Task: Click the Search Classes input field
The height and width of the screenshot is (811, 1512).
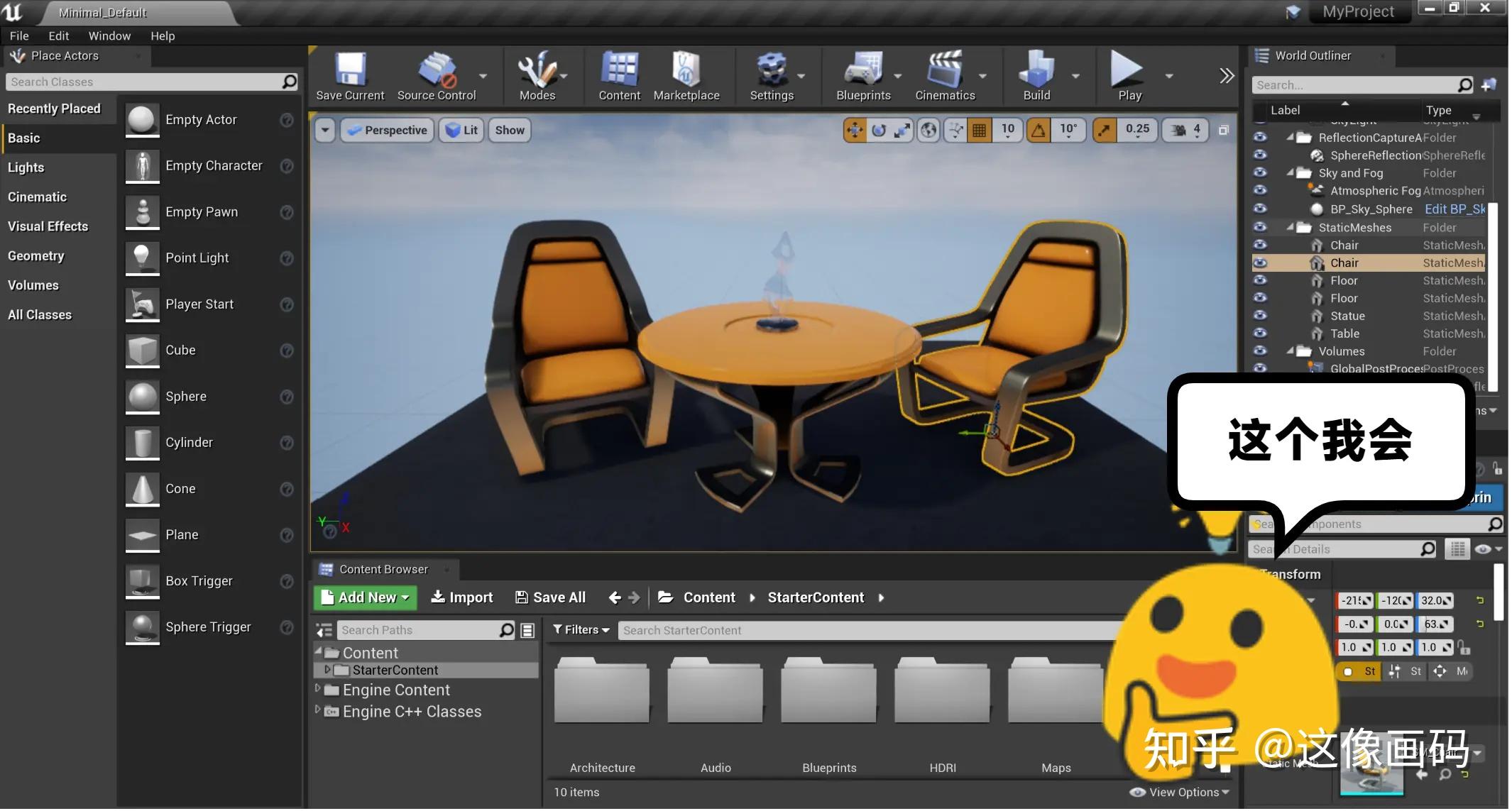Action: (142, 82)
